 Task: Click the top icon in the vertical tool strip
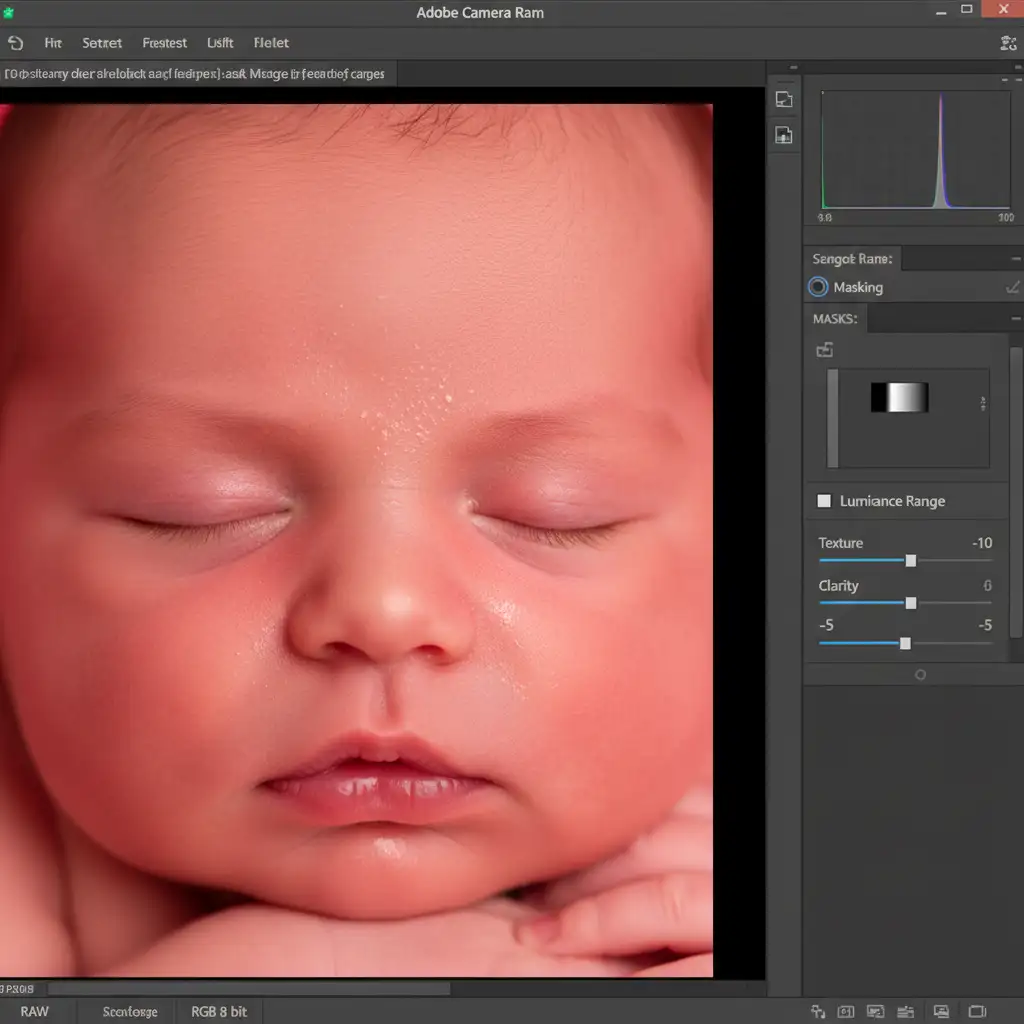pyautogui.click(x=784, y=99)
